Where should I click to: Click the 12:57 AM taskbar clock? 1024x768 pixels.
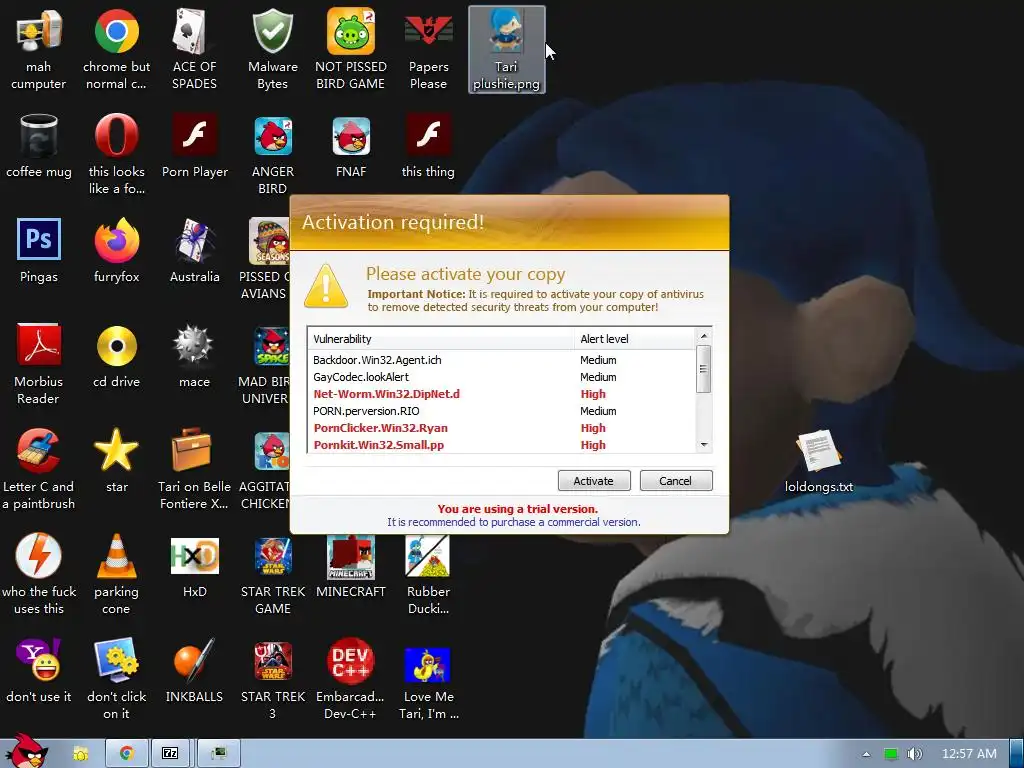coord(969,754)
